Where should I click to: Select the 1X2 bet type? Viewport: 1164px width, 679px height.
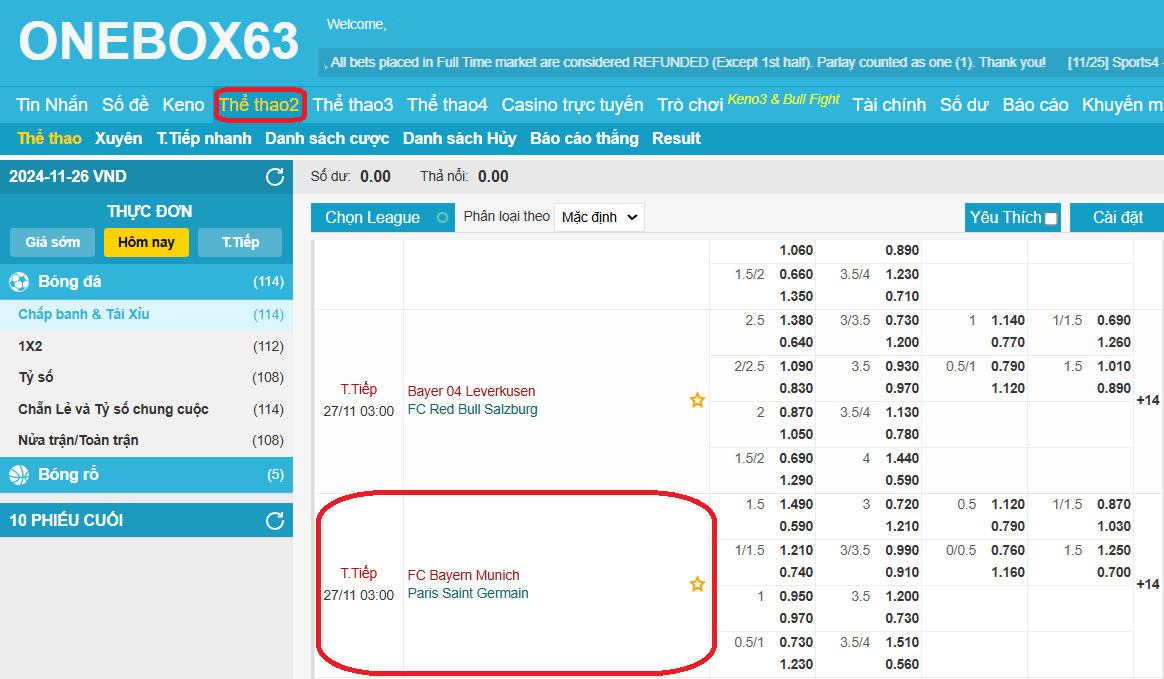pos(30,346)
